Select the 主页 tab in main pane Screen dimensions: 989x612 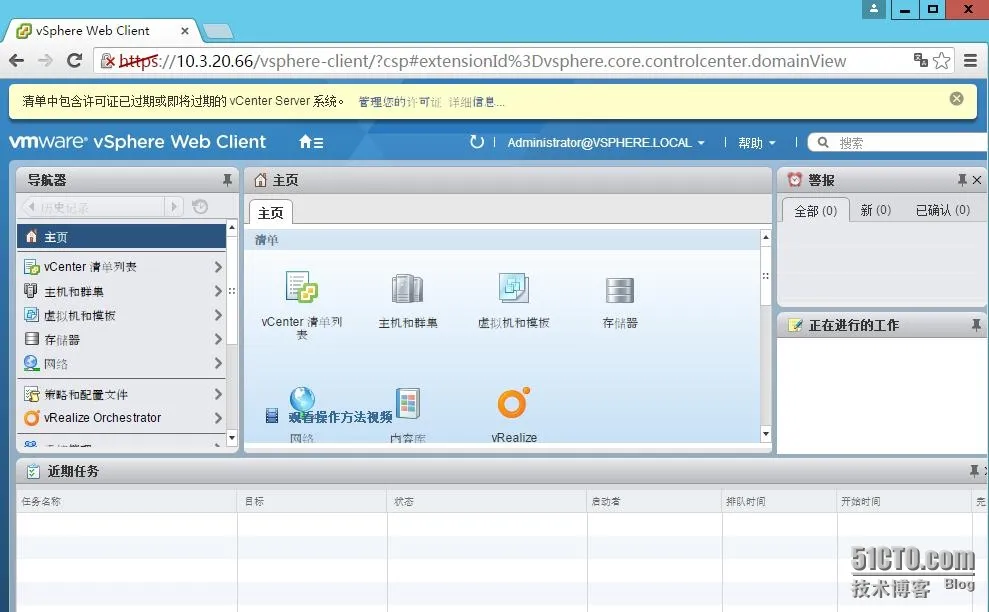[271, 213]
